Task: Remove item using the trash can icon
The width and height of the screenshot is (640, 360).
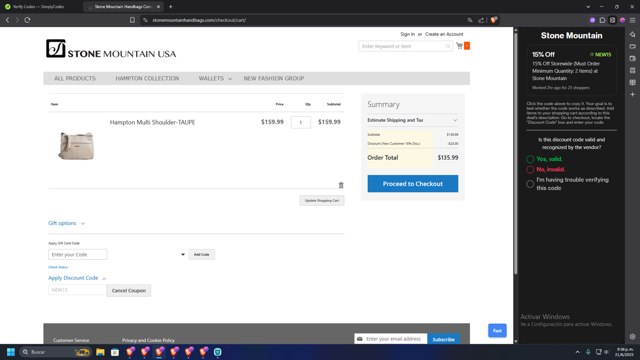Action: point(341,185)
